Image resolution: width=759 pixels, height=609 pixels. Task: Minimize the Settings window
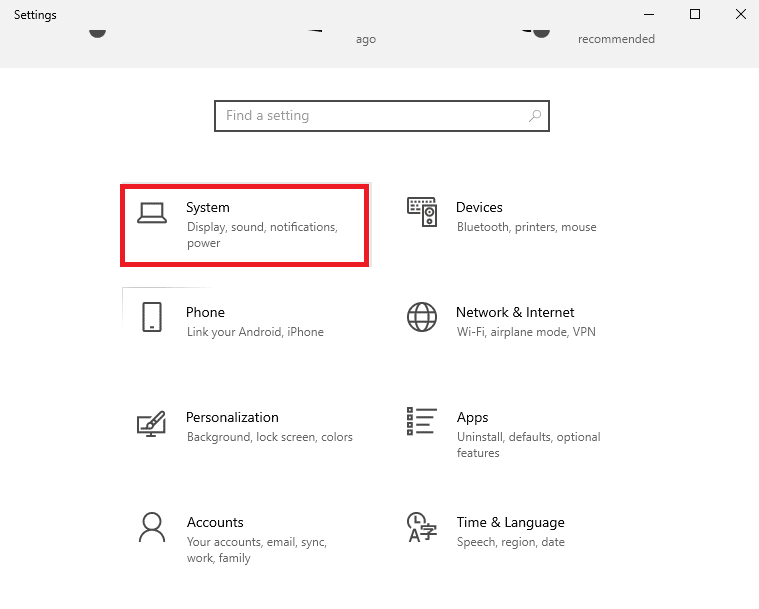[650, 14]
